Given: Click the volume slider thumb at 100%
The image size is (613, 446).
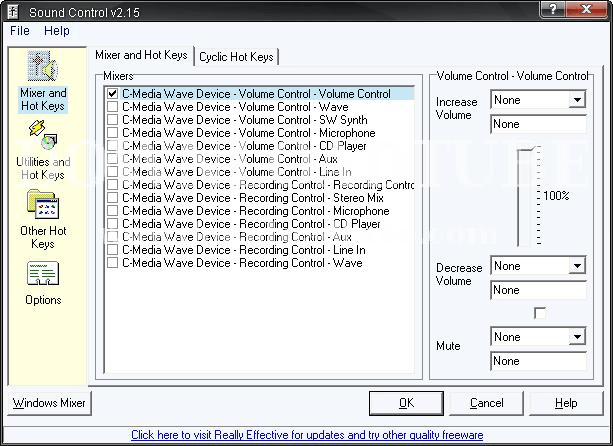Looking at the screenshot, I should pyautogui.click(x=526, y=150).
